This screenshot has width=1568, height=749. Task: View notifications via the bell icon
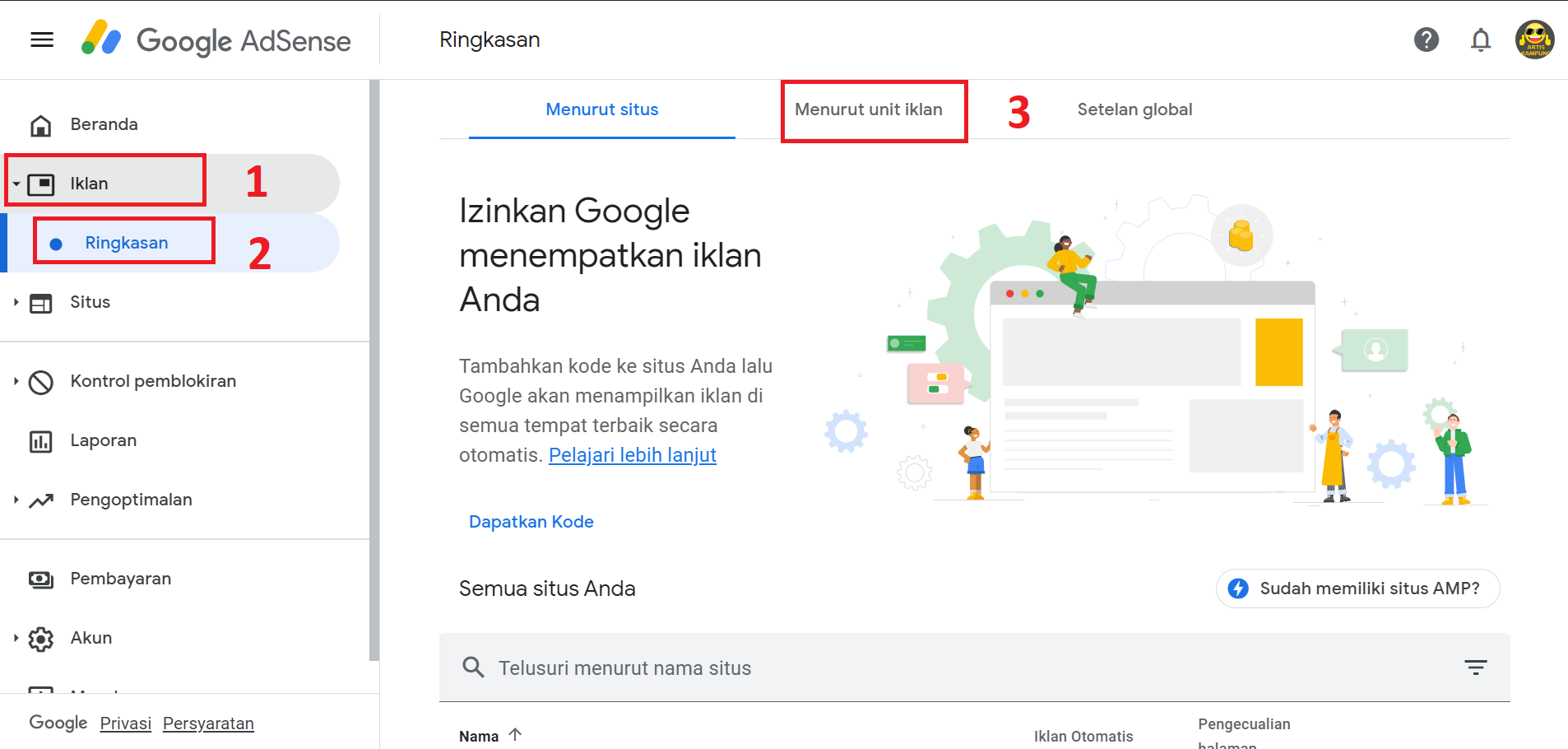point(1481,40)
